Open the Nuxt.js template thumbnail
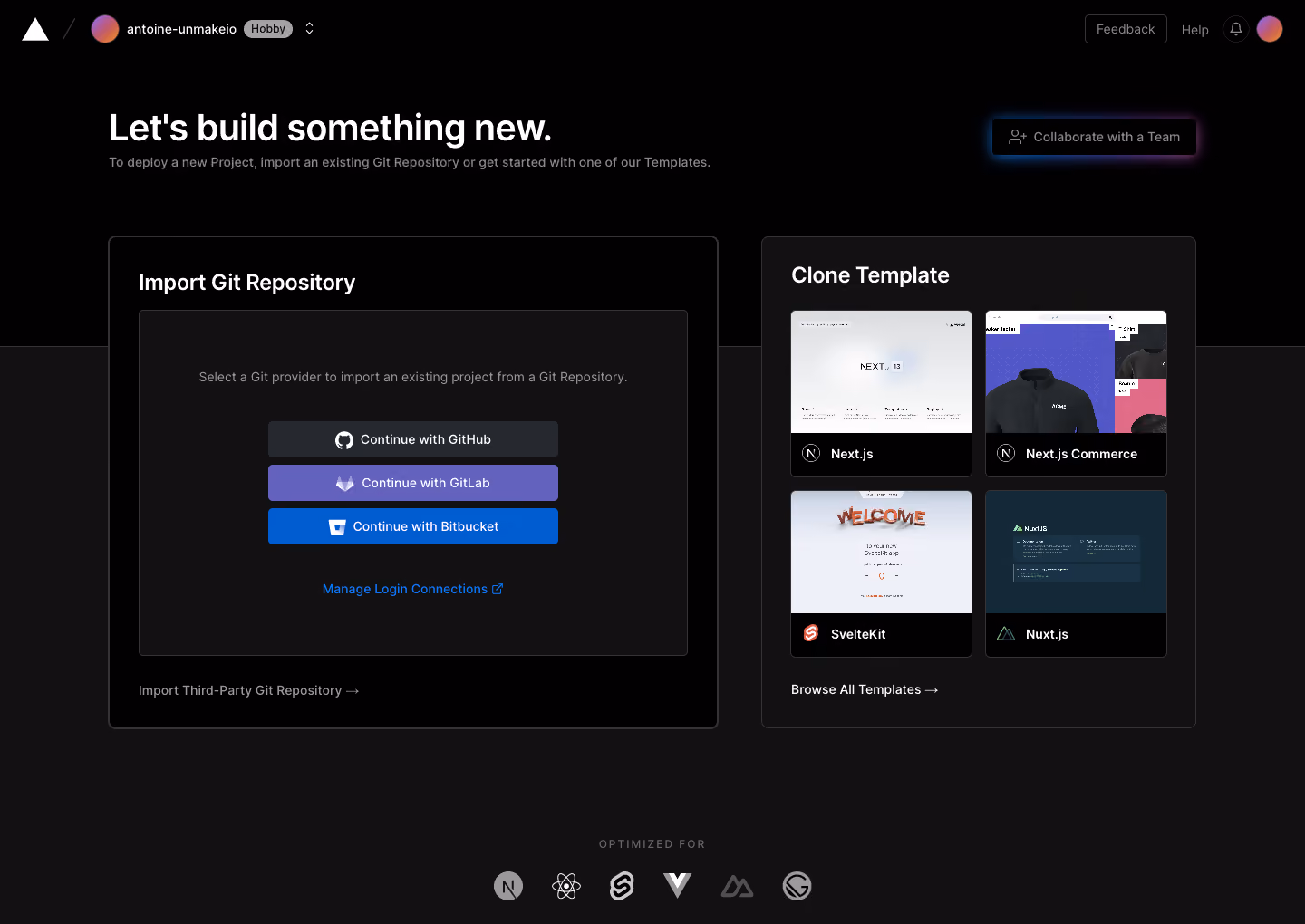Screen dimensions: 1305x924 click(x=1076, y=553)
